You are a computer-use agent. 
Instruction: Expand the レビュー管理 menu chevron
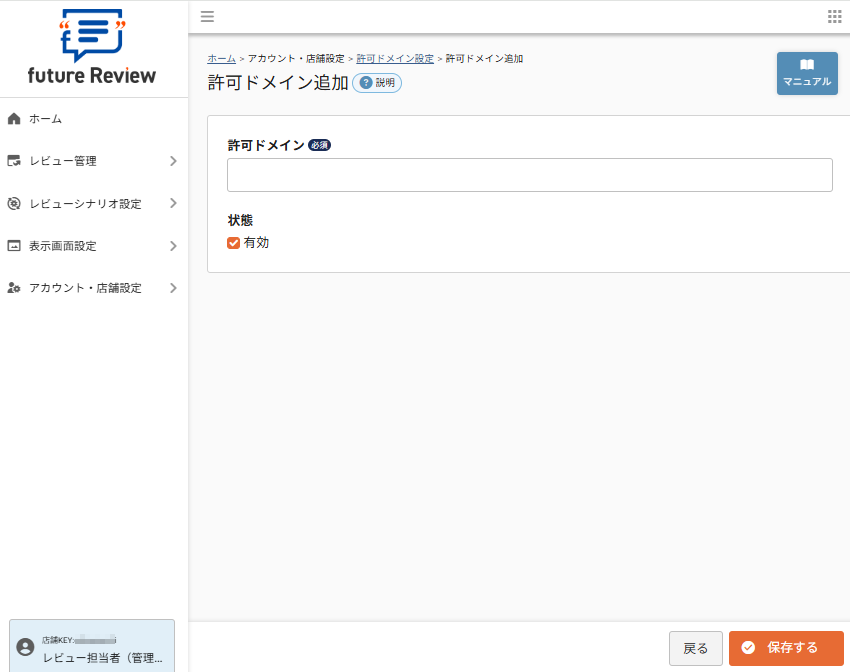[x=172, y=160]
